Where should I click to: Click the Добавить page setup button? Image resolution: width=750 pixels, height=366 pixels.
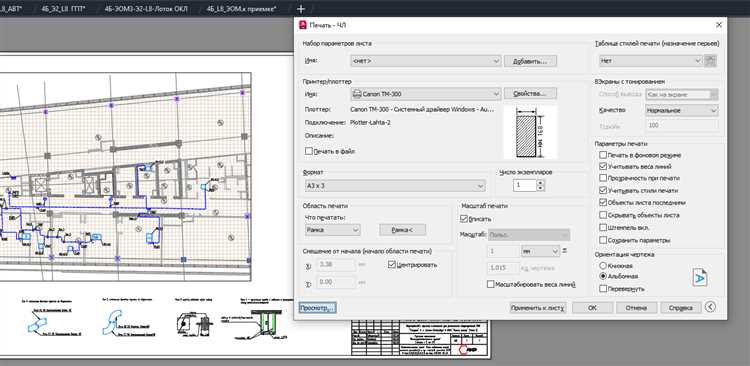[x=530, y=61]
